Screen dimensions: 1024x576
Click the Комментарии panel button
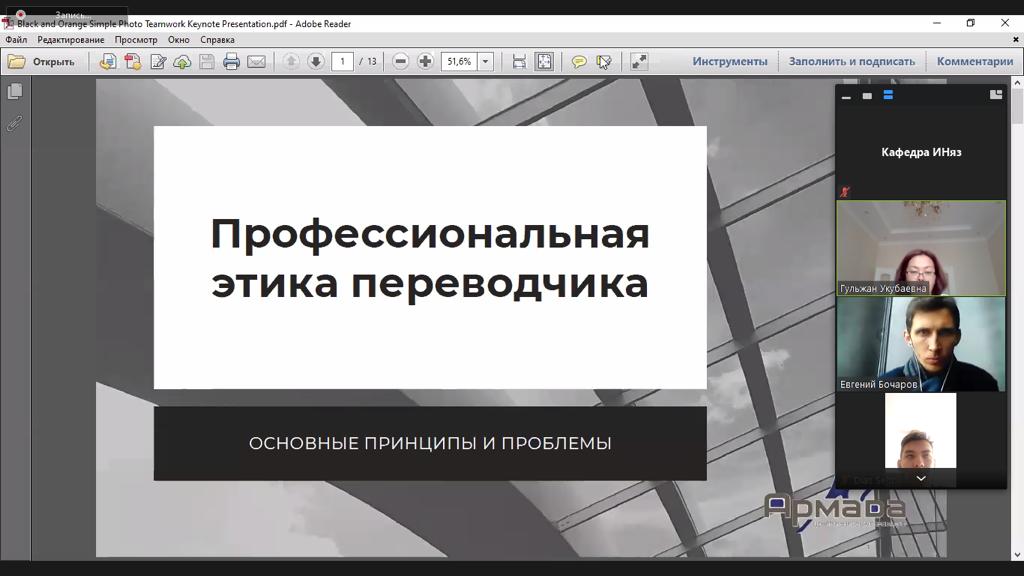point(974,61)
